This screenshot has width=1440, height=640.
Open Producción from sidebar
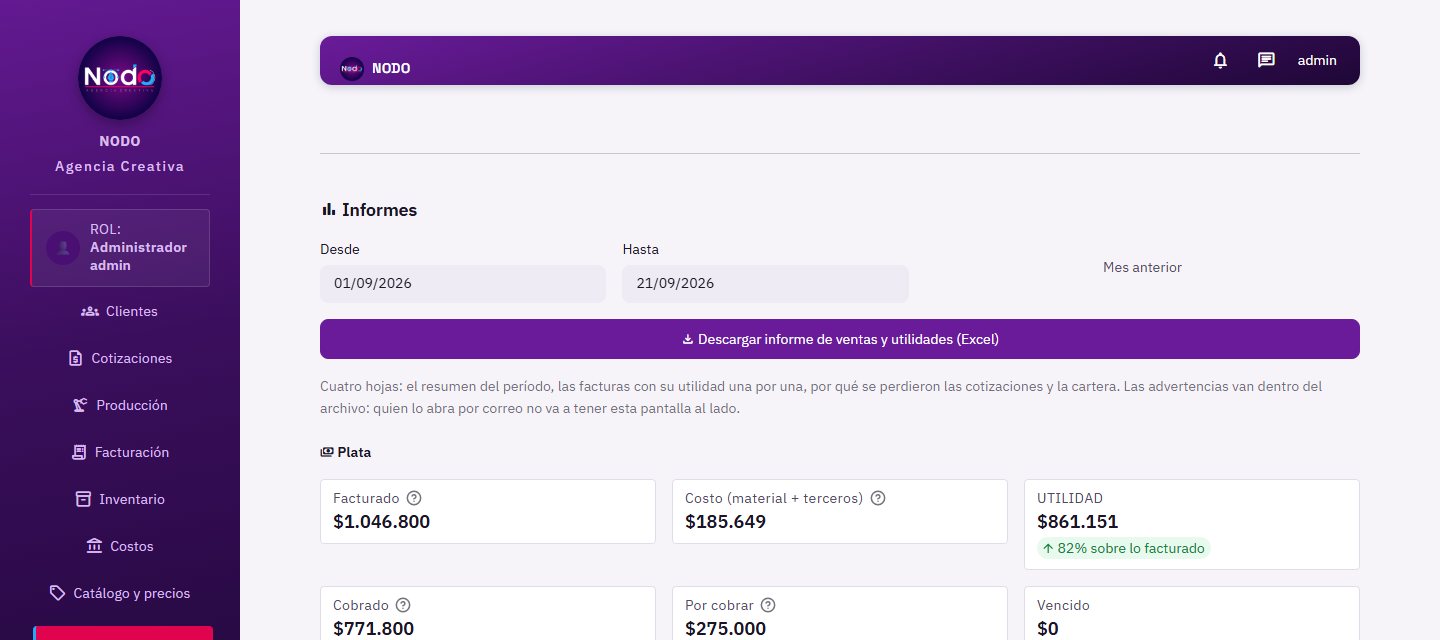[x=120, y=405]
